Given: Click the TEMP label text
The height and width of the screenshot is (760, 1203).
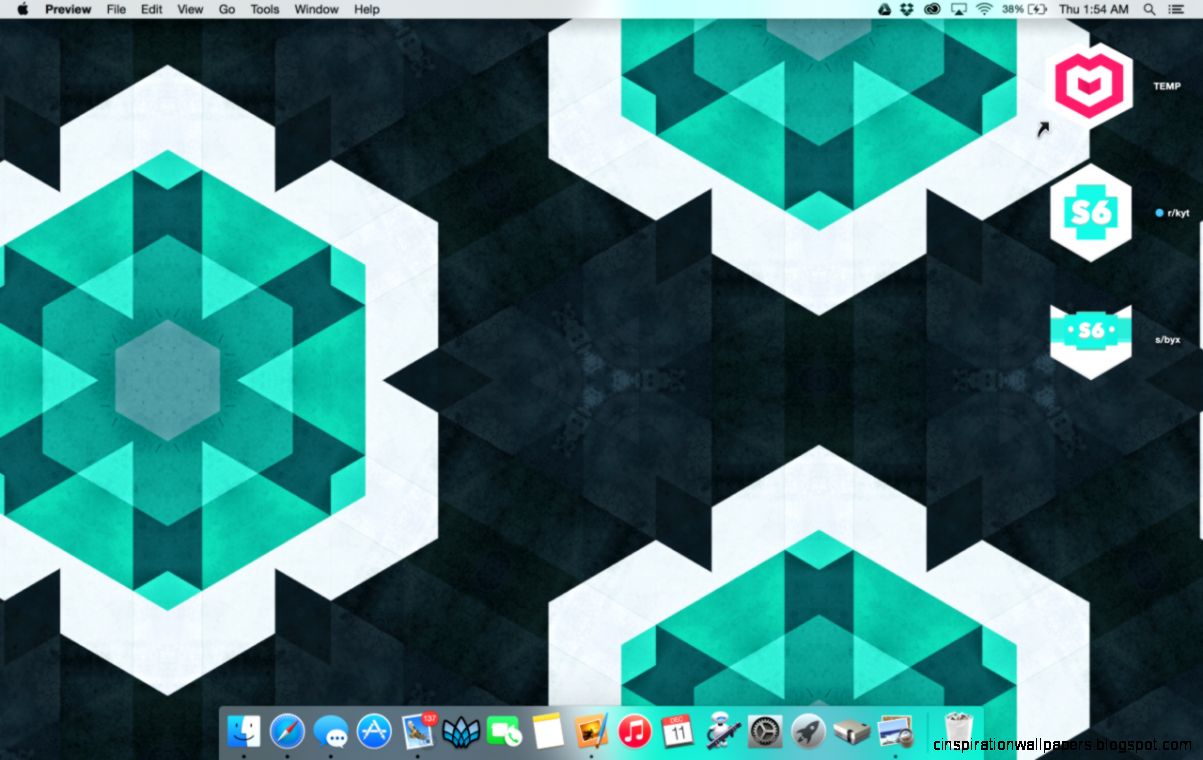Looking at the screenshot, I should (x=1167, y=87).
